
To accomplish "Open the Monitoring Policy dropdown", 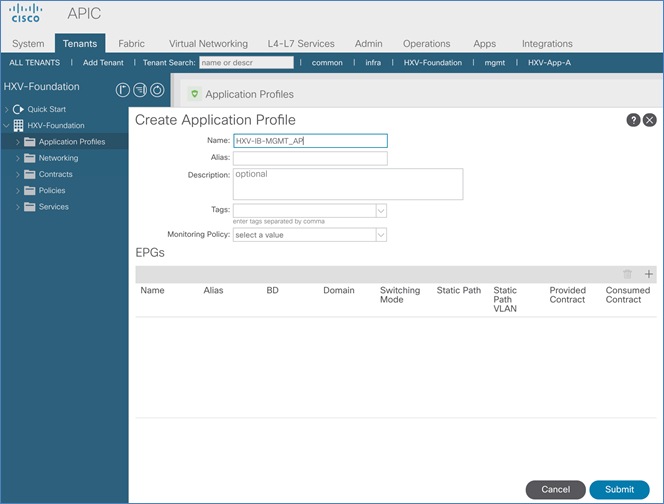I will pos(380,234).
